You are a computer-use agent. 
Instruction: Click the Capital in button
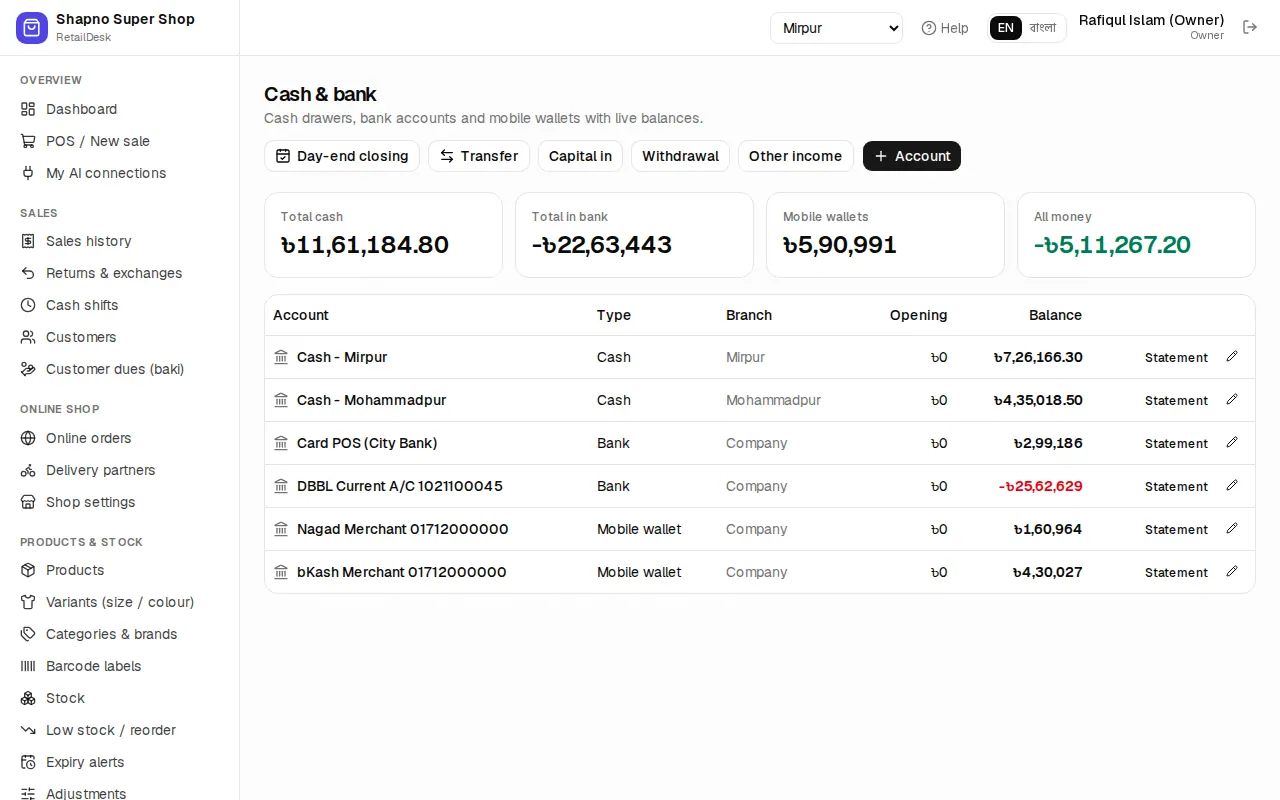[x=580, y=156]
